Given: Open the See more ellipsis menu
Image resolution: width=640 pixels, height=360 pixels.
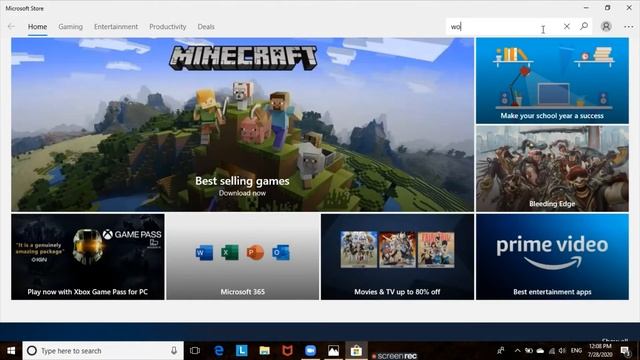Looking at the screenshot, I should (x=629, y=27).
